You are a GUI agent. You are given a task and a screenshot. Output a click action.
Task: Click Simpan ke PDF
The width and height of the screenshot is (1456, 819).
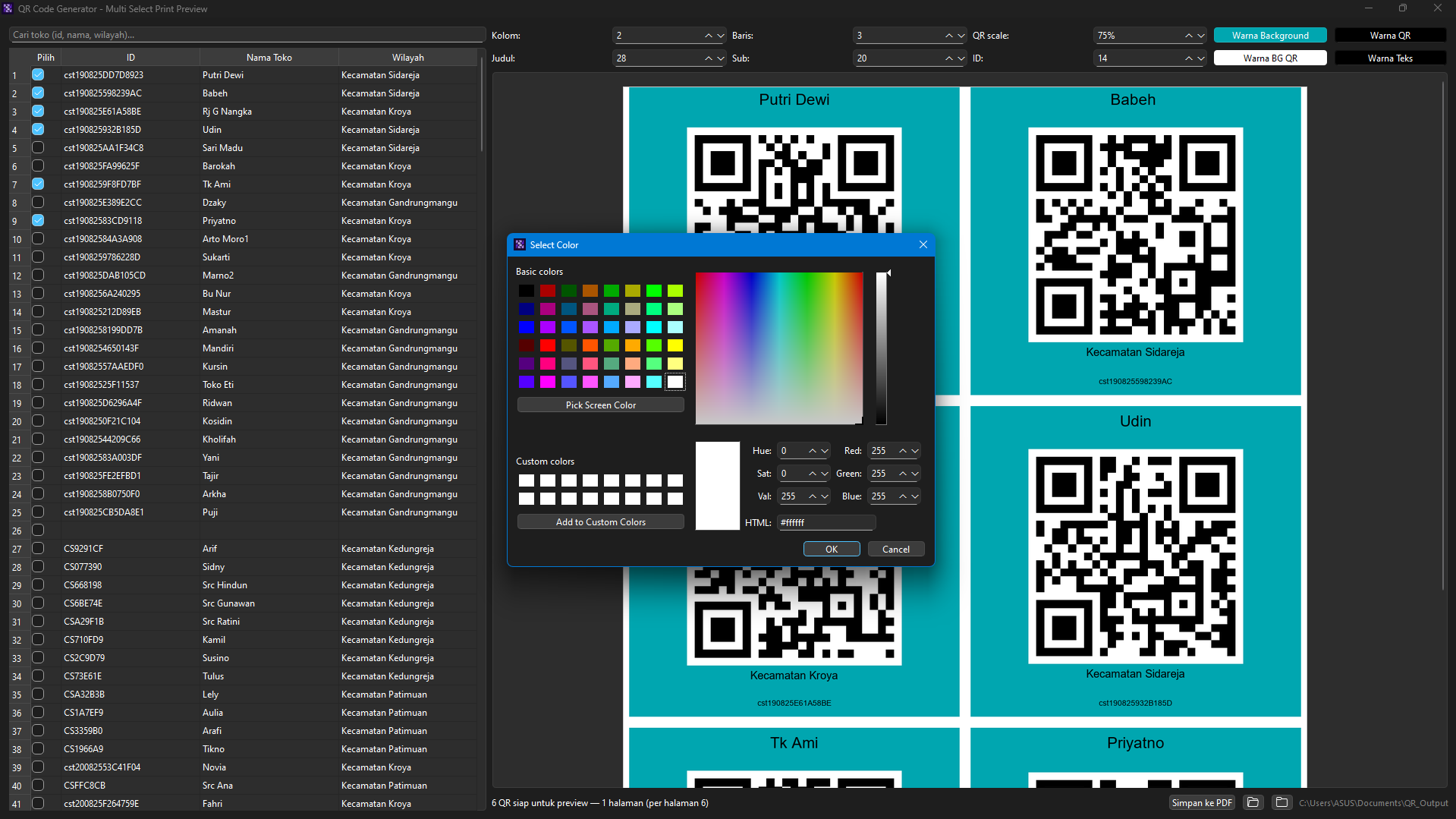1201,802
